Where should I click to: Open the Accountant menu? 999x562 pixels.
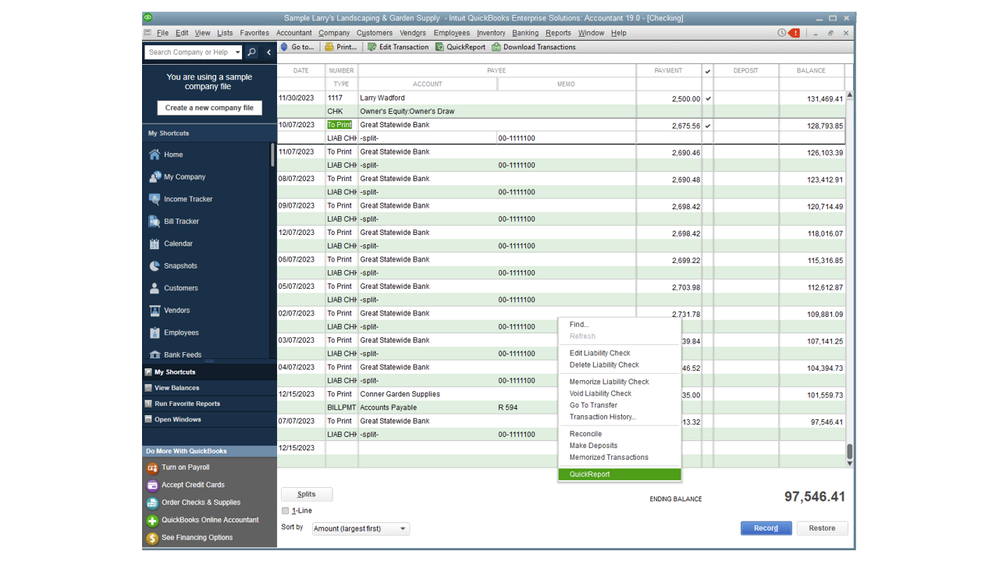click(x=294, y=33)
